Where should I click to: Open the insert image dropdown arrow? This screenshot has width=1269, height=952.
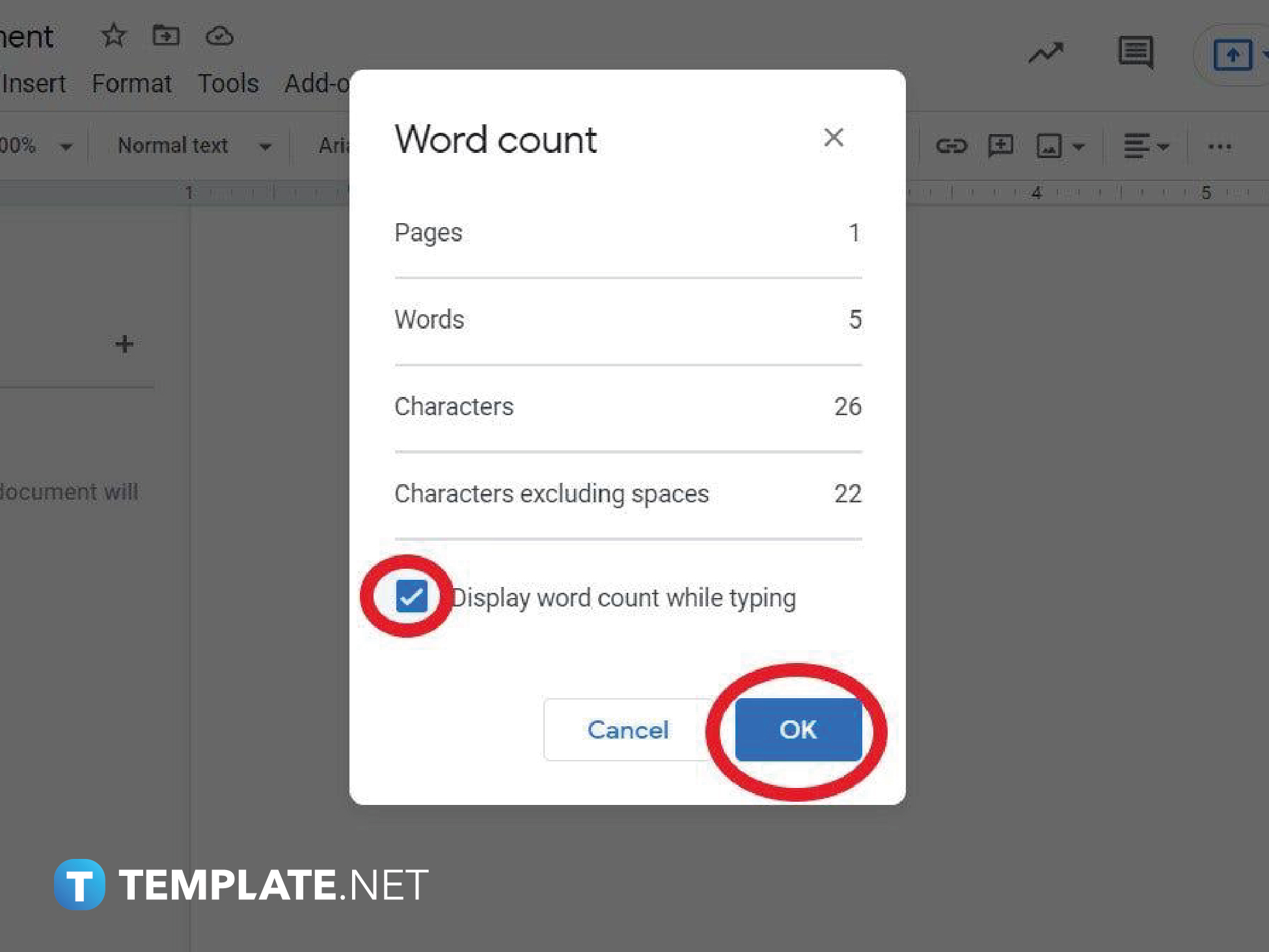[1079, 146]
